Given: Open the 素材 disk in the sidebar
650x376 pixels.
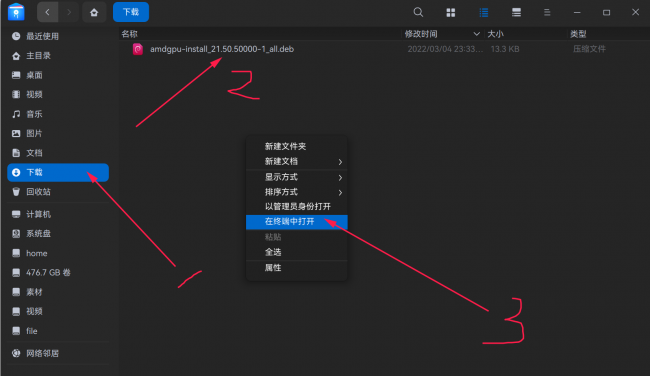Looking at the screenshot, I should 58,292.
